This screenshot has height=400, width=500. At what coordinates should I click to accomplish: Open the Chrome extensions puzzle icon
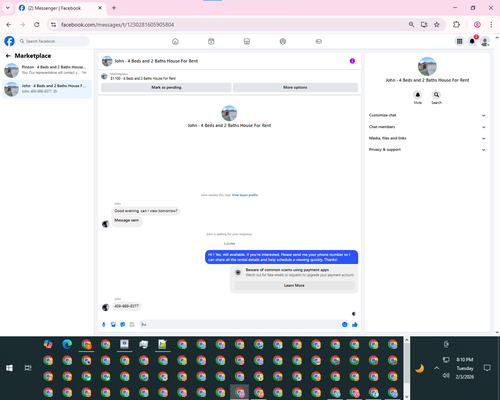456,24
